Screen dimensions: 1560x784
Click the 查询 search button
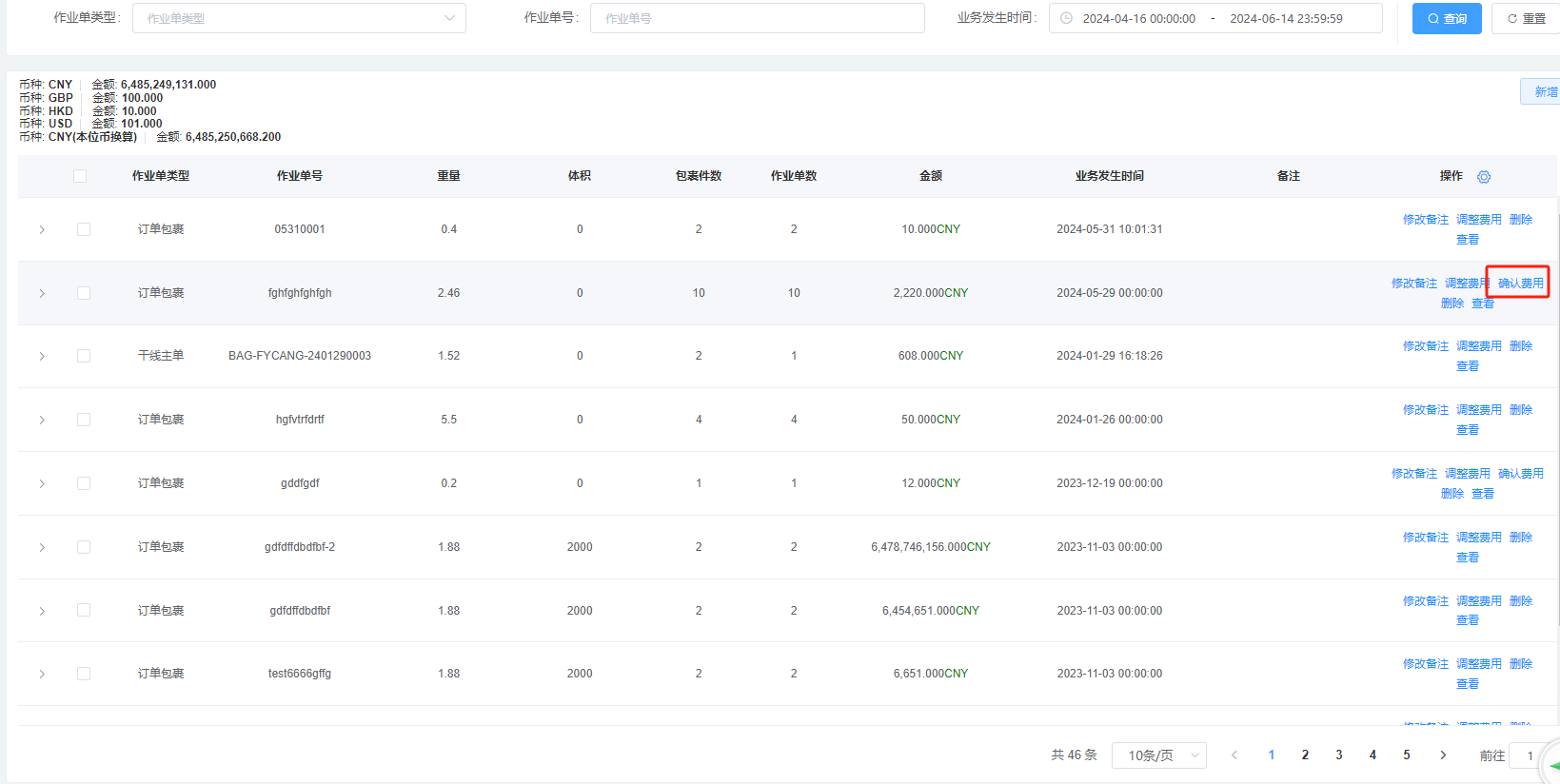coord(1446,18)
